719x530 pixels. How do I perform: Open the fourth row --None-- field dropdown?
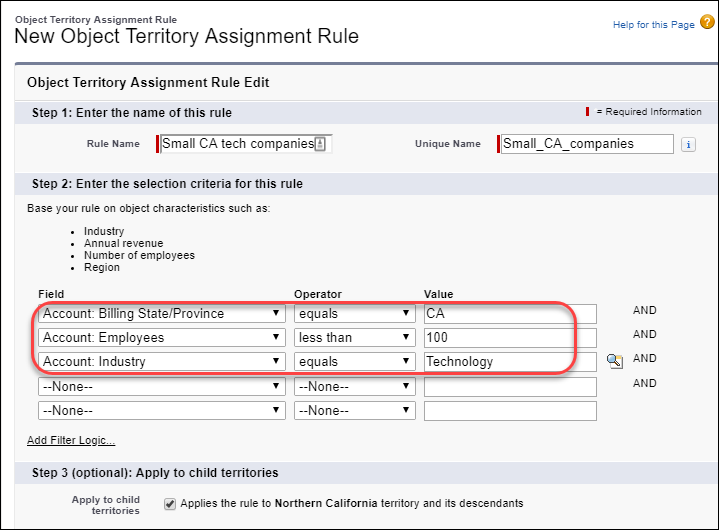pyautogui.click(x=162, y=386)
